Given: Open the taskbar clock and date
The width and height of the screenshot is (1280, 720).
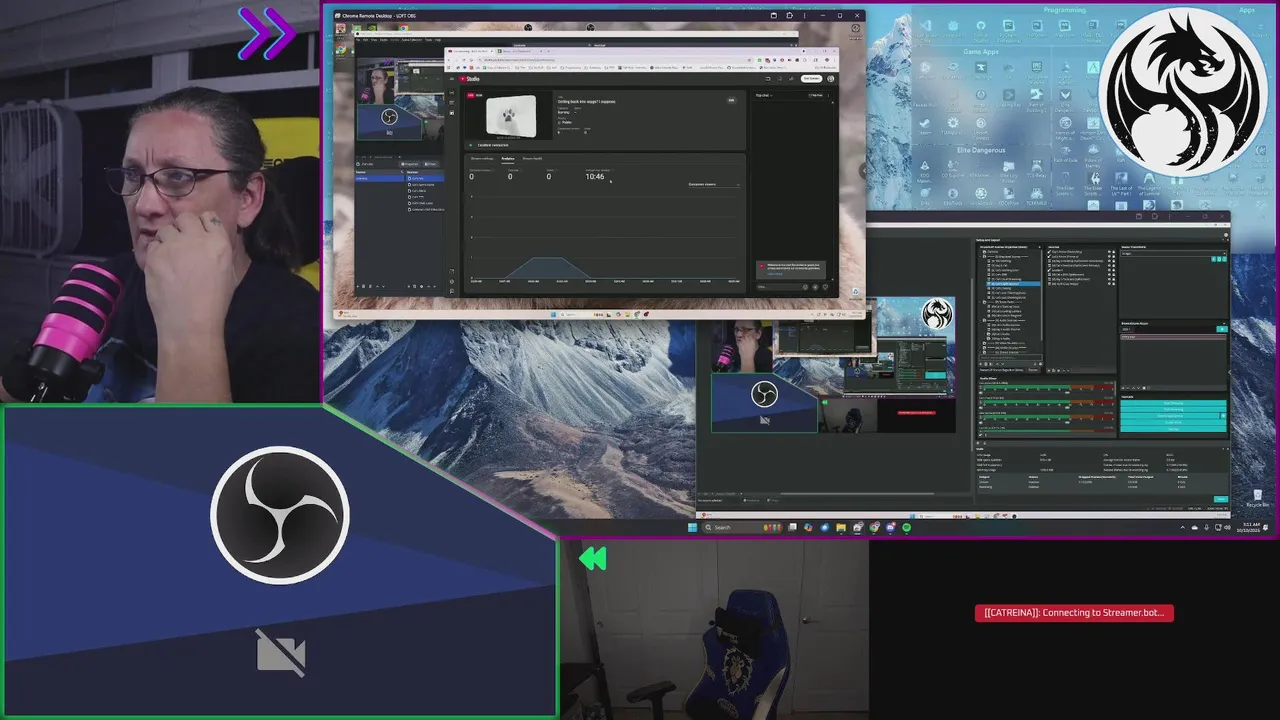Looking at the screenshot, I should tap(1248, 528).
